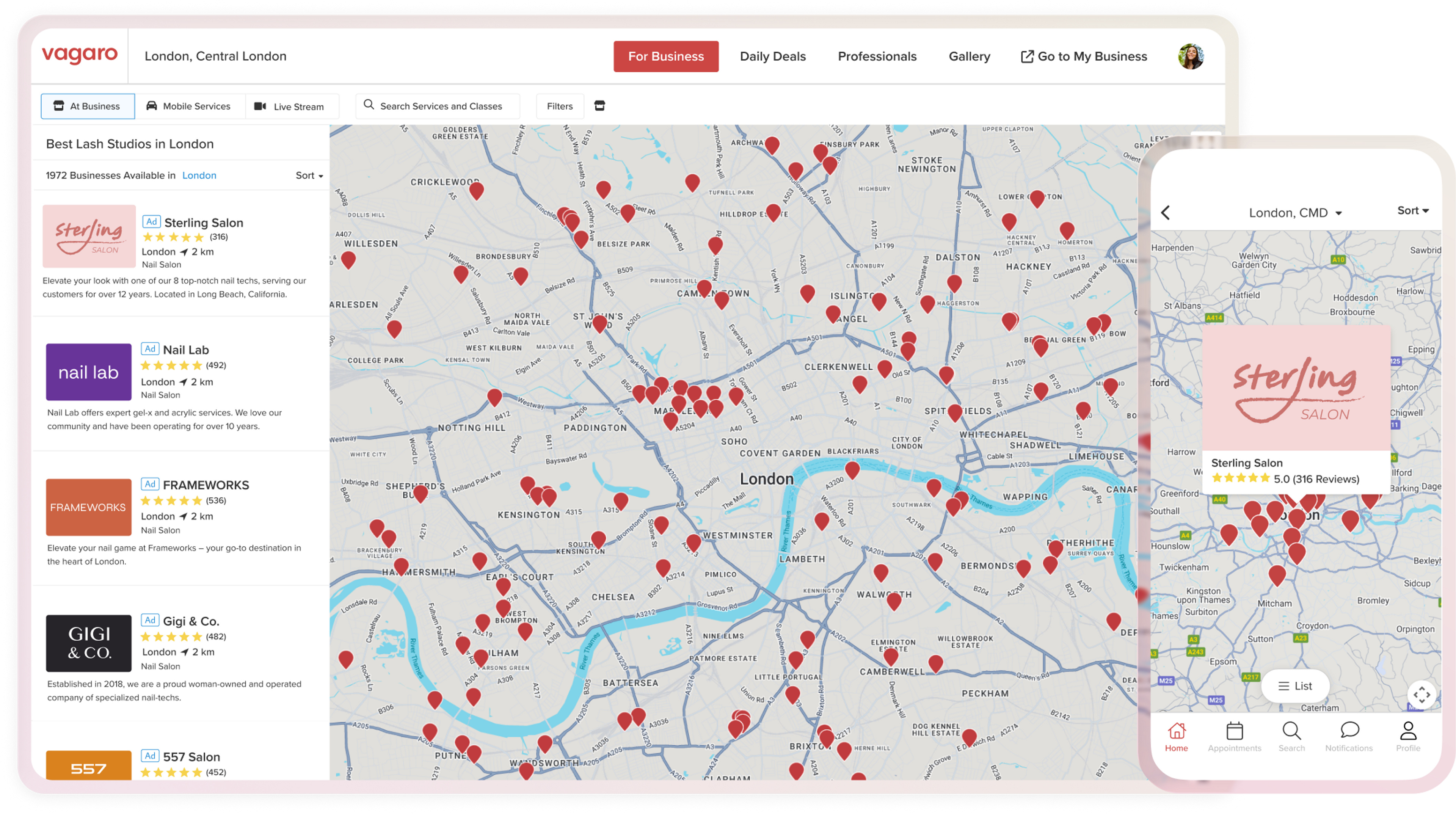Screen dimensions: 1456x814
Task: Open the Filters options
Action: (560, 106)
